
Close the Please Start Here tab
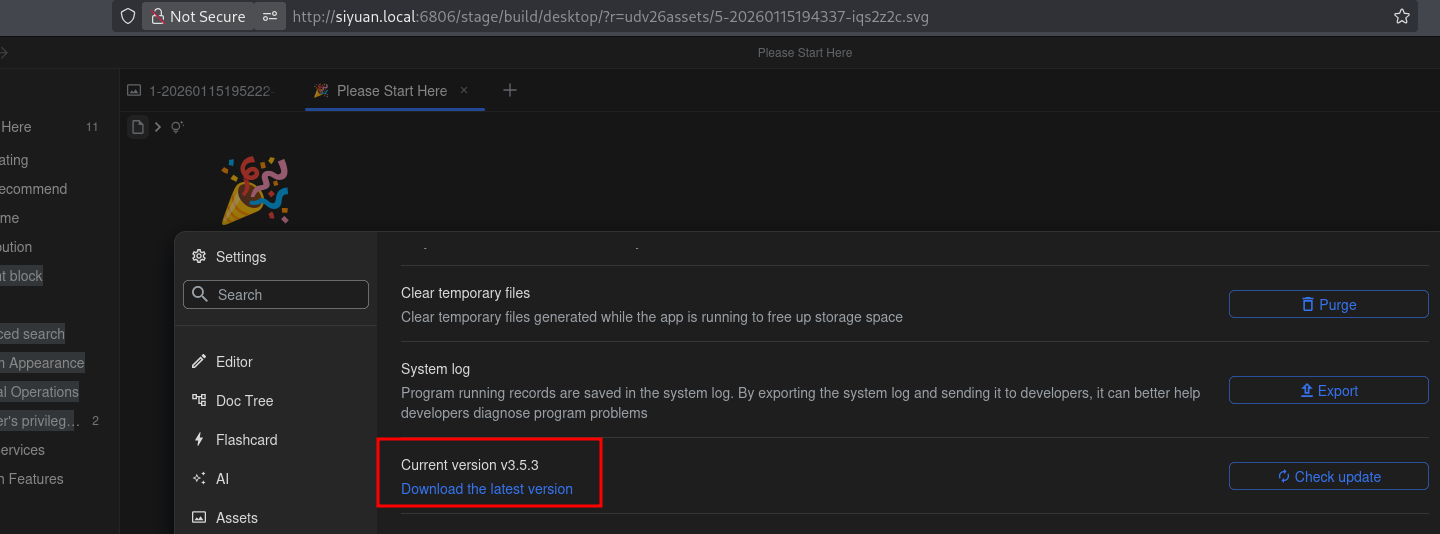[464, 90]
